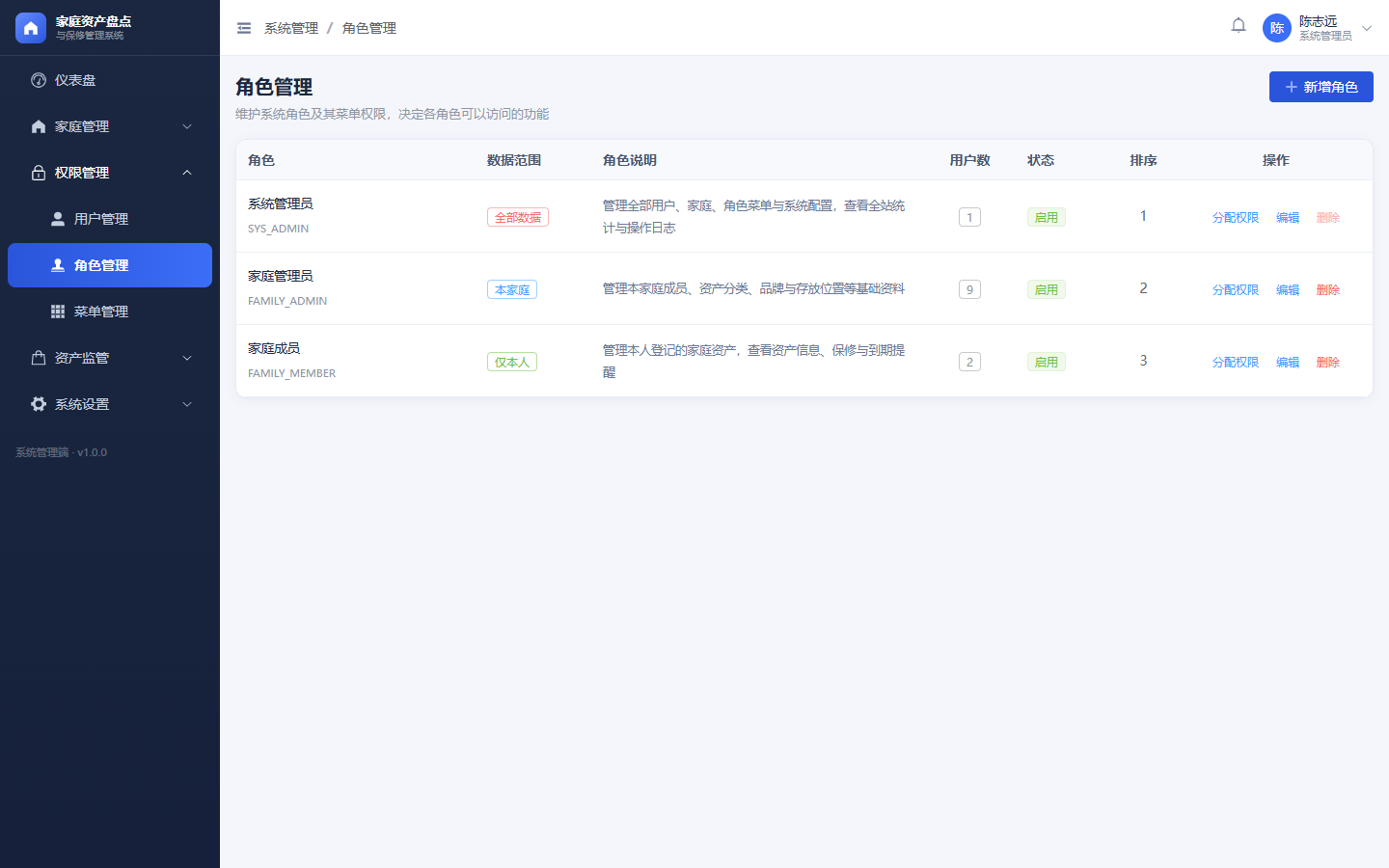The image size is (1389, 868).
Task: Collapse the 权限管理 menu chevron
Action: [x=187, y=173]
